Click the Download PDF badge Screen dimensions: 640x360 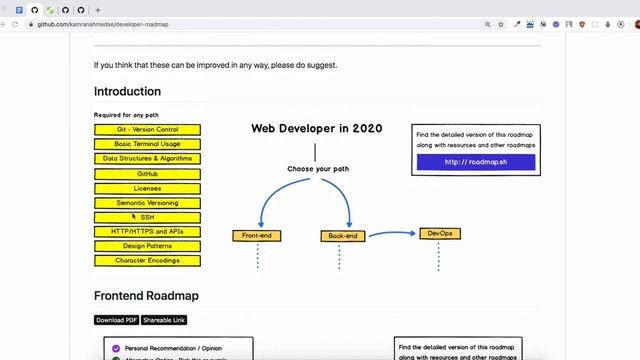point(116,320)
